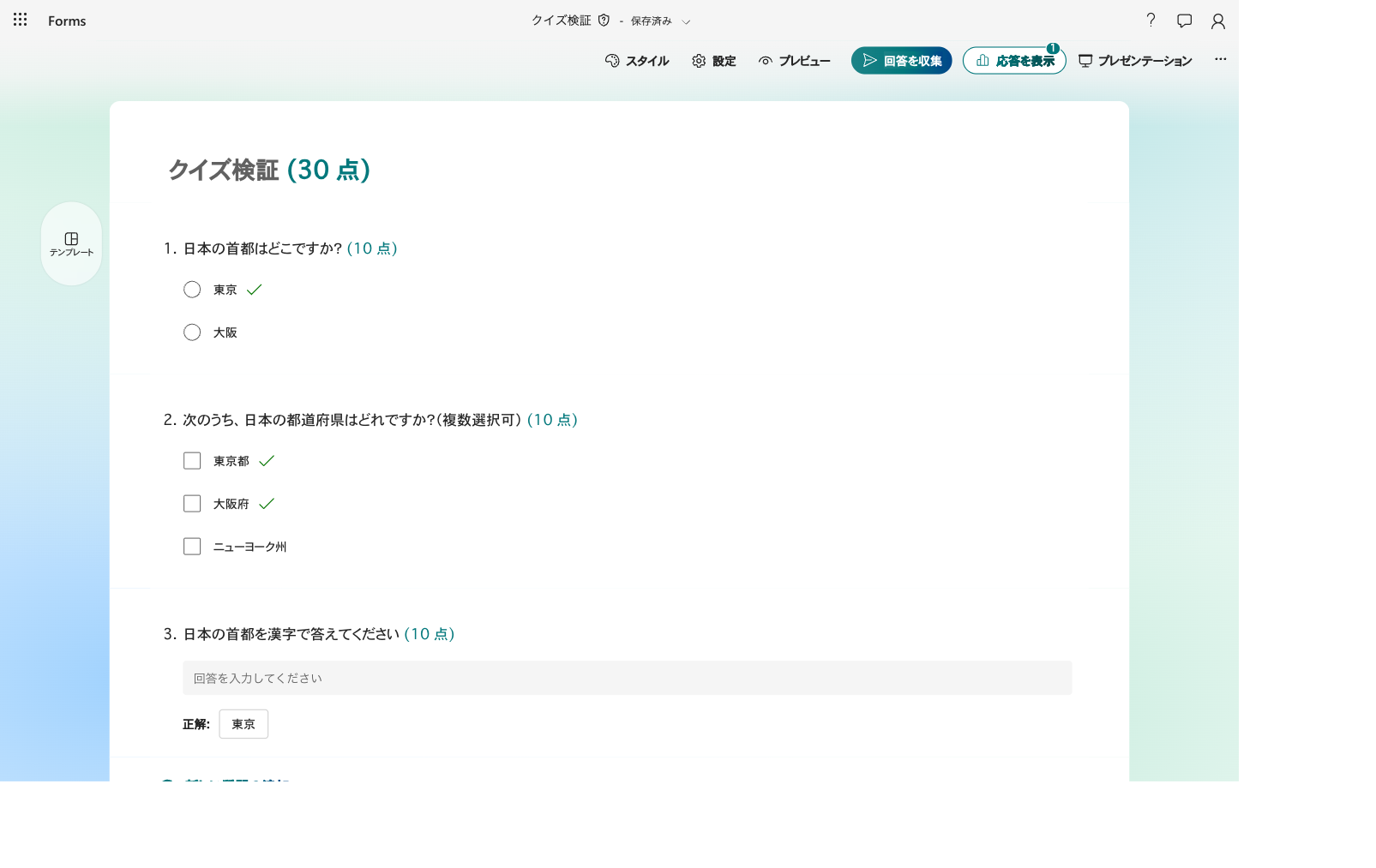
Task: Open the app launcher grid icon
Action: 21,20
